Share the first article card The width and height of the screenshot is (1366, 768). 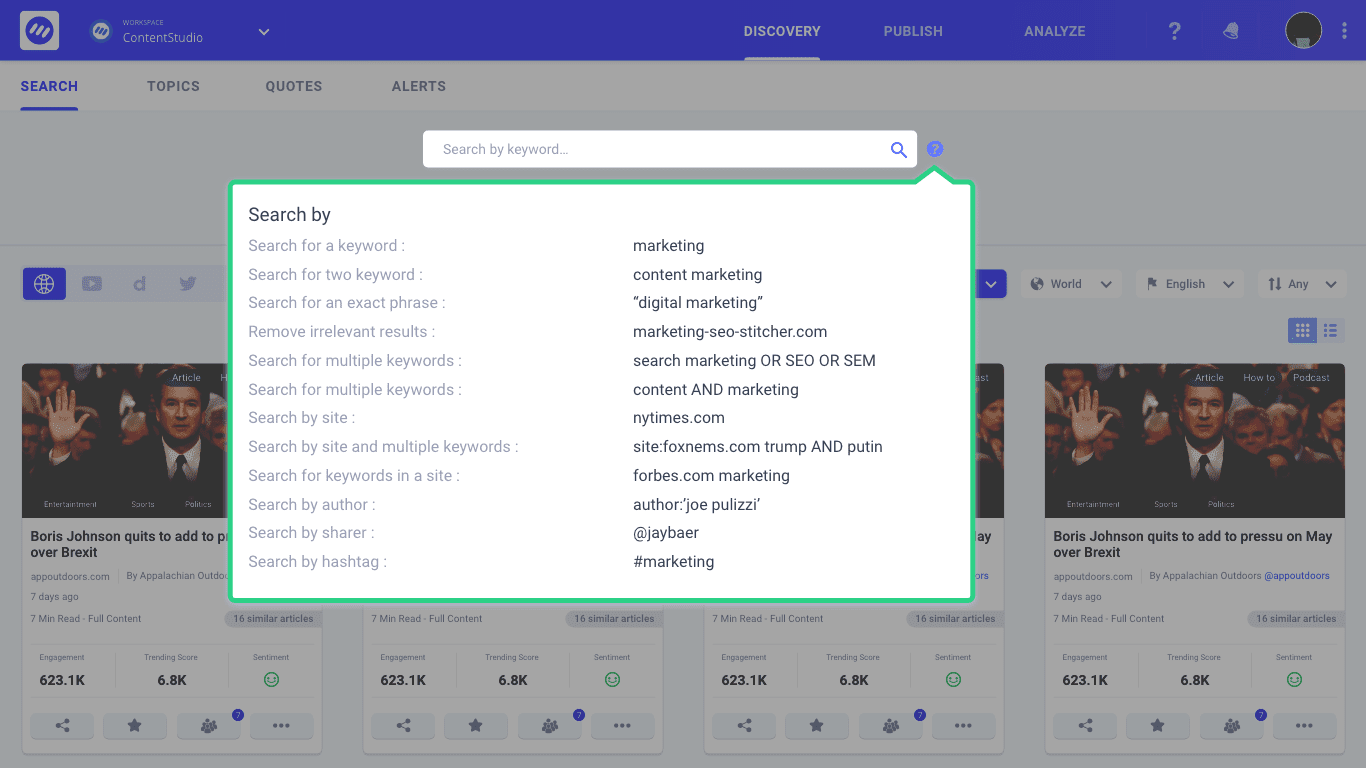click(x=62, y=726)
